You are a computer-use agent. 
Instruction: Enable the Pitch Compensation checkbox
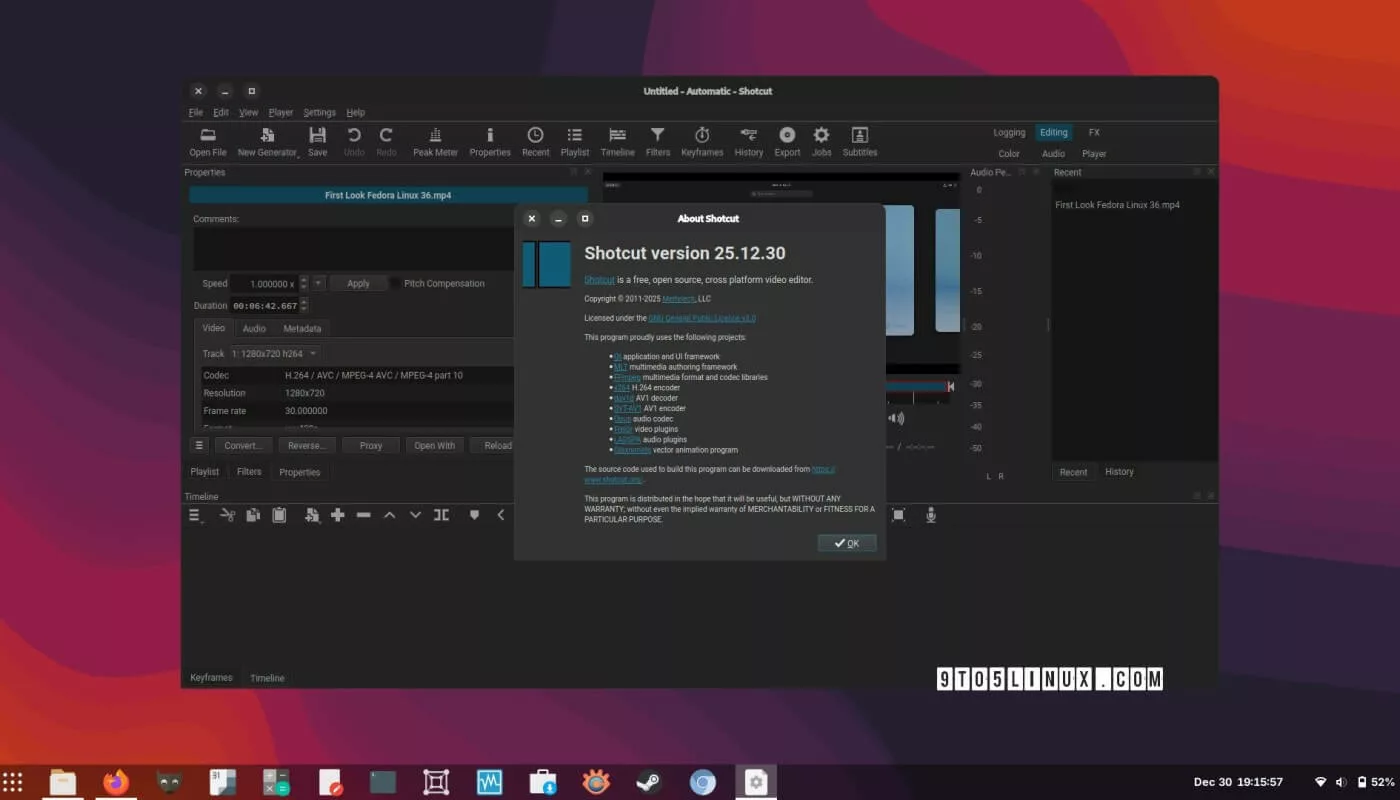[x=396, y=284]
